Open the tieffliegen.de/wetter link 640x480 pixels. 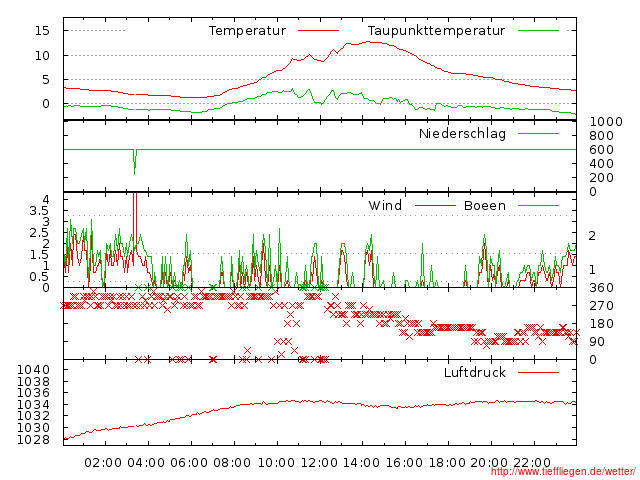coord(563,472)
